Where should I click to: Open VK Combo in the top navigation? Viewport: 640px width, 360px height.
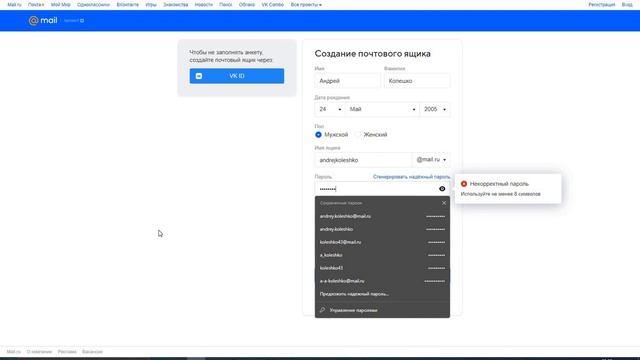coord(273,5)
